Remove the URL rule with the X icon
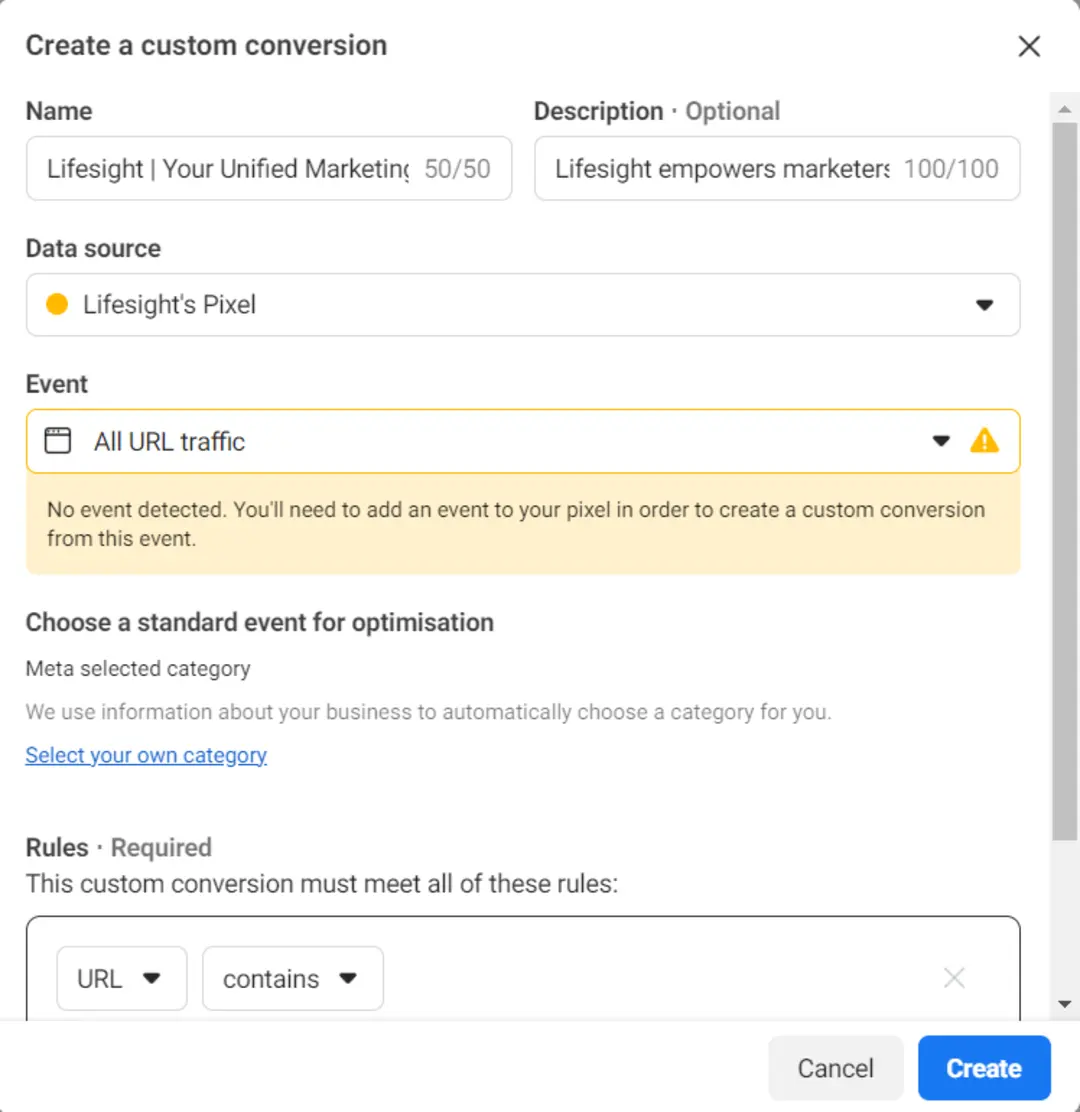Image resolution: width=1080 pixels, height=1112 pixels. pyautogui.click(x=954, y=978)
